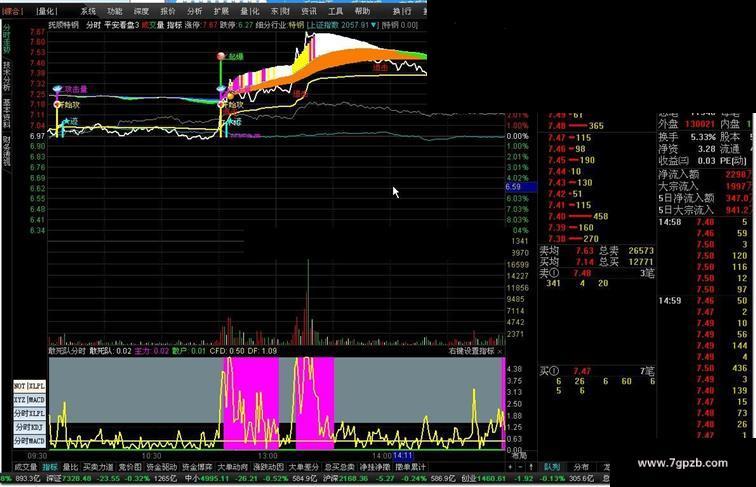Switch to the 净挂净撤 bottom tab

pyautogui.click(x=375, y=467)
